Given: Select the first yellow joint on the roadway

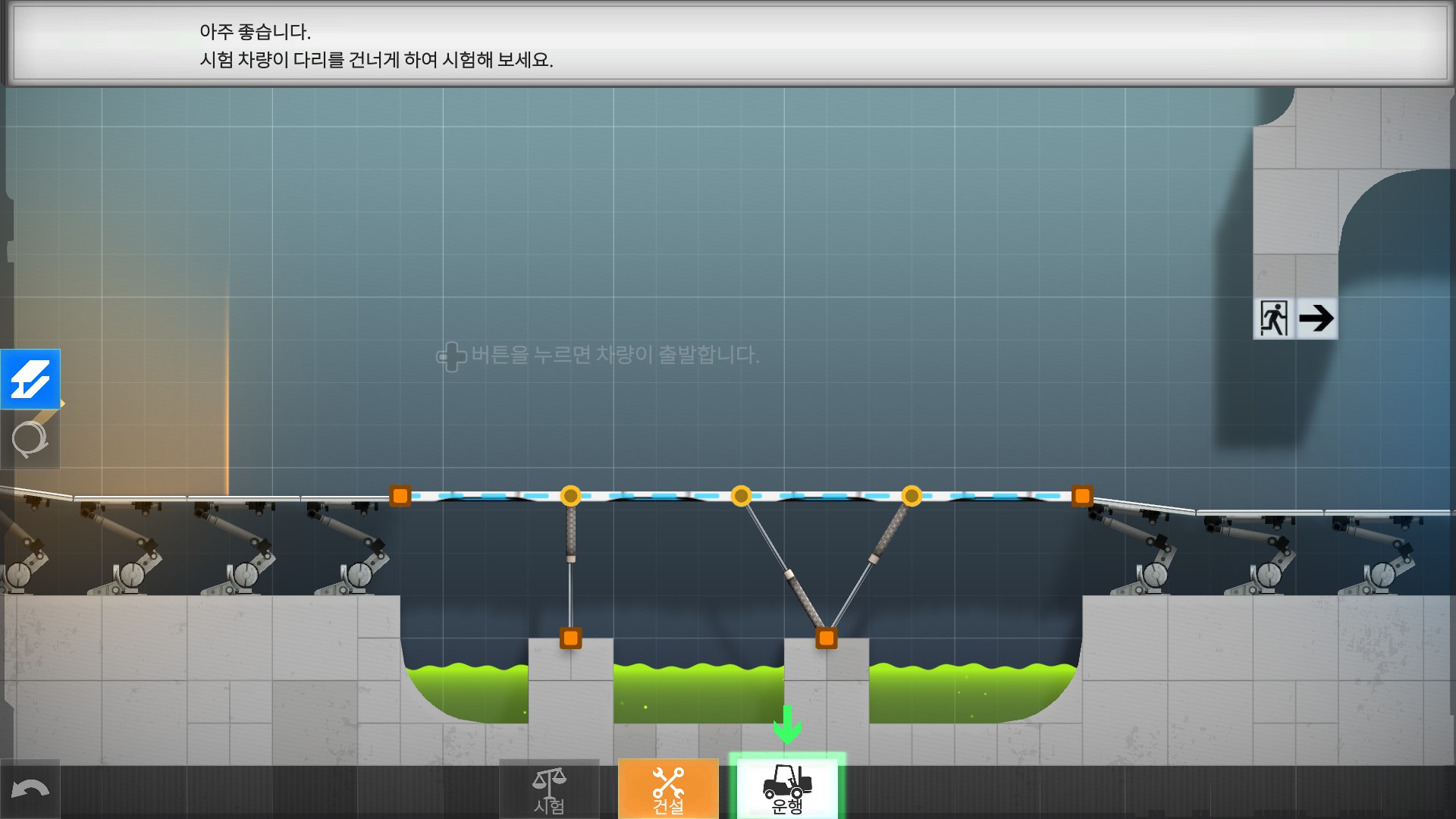Looking at the screenshot, I should [x=570, y=496].
